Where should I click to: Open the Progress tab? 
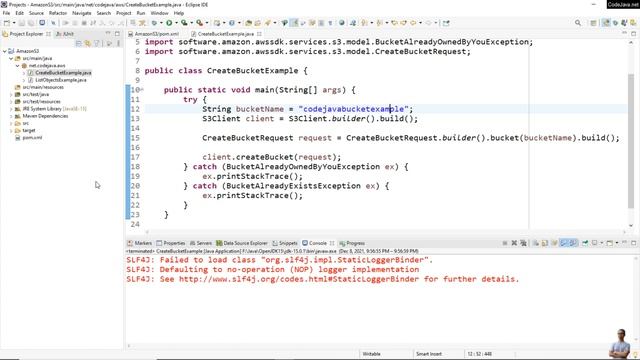[x=352, y=243]
